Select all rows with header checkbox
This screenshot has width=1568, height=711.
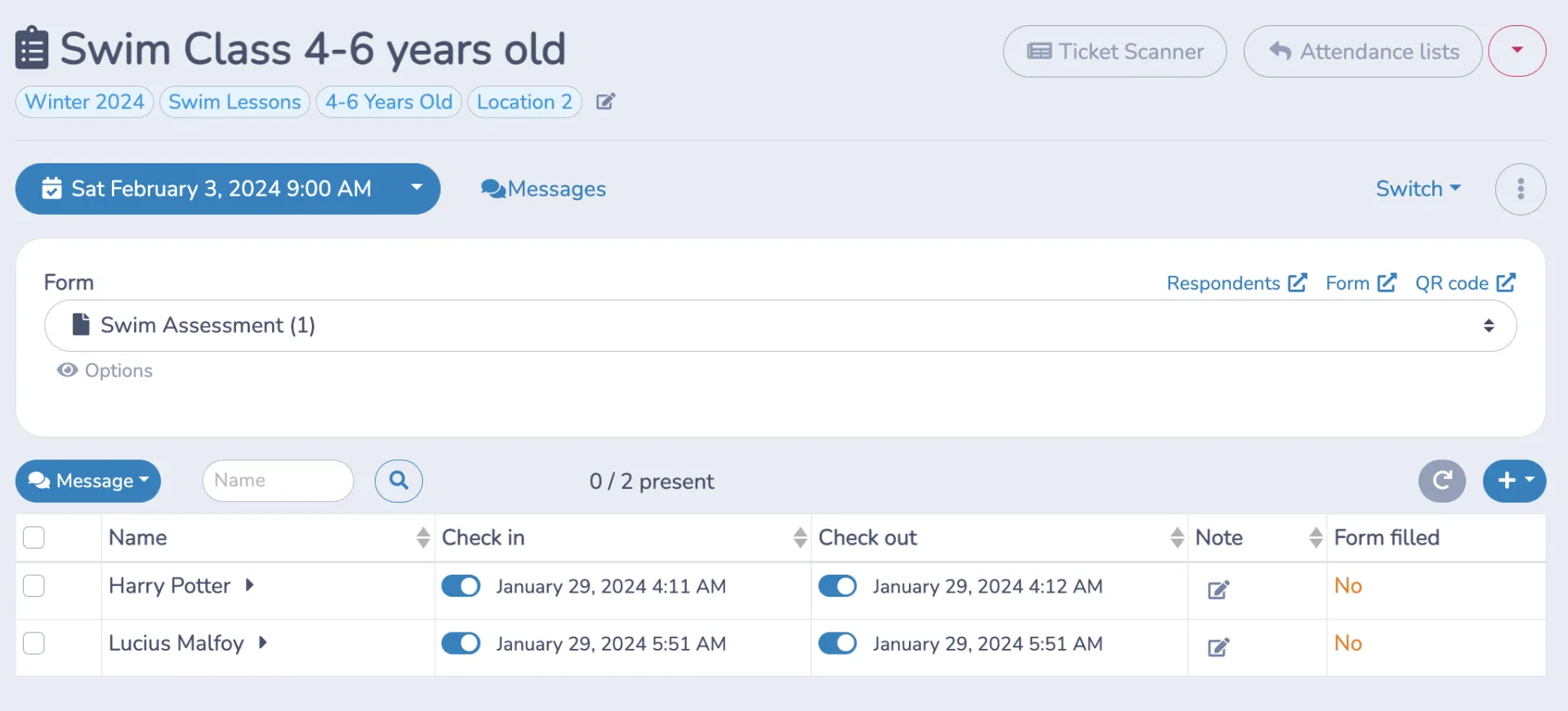[x=33, y=538]
